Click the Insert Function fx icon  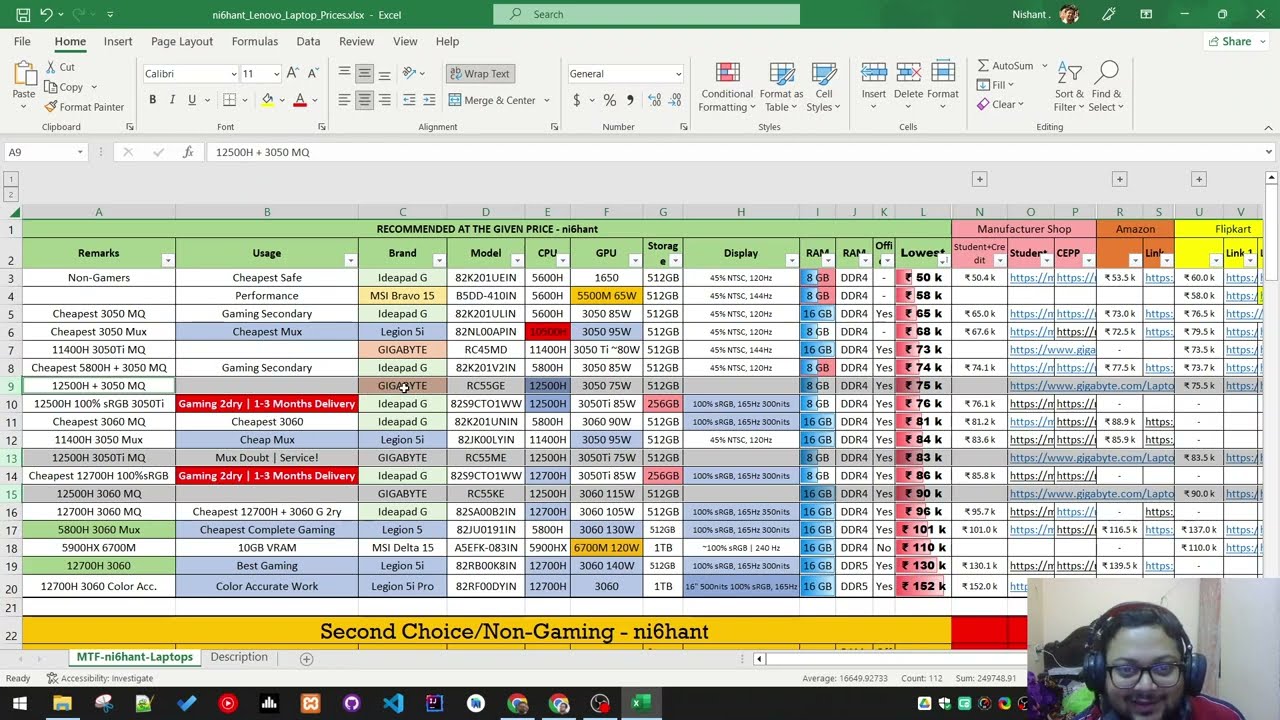pos(187,152)
